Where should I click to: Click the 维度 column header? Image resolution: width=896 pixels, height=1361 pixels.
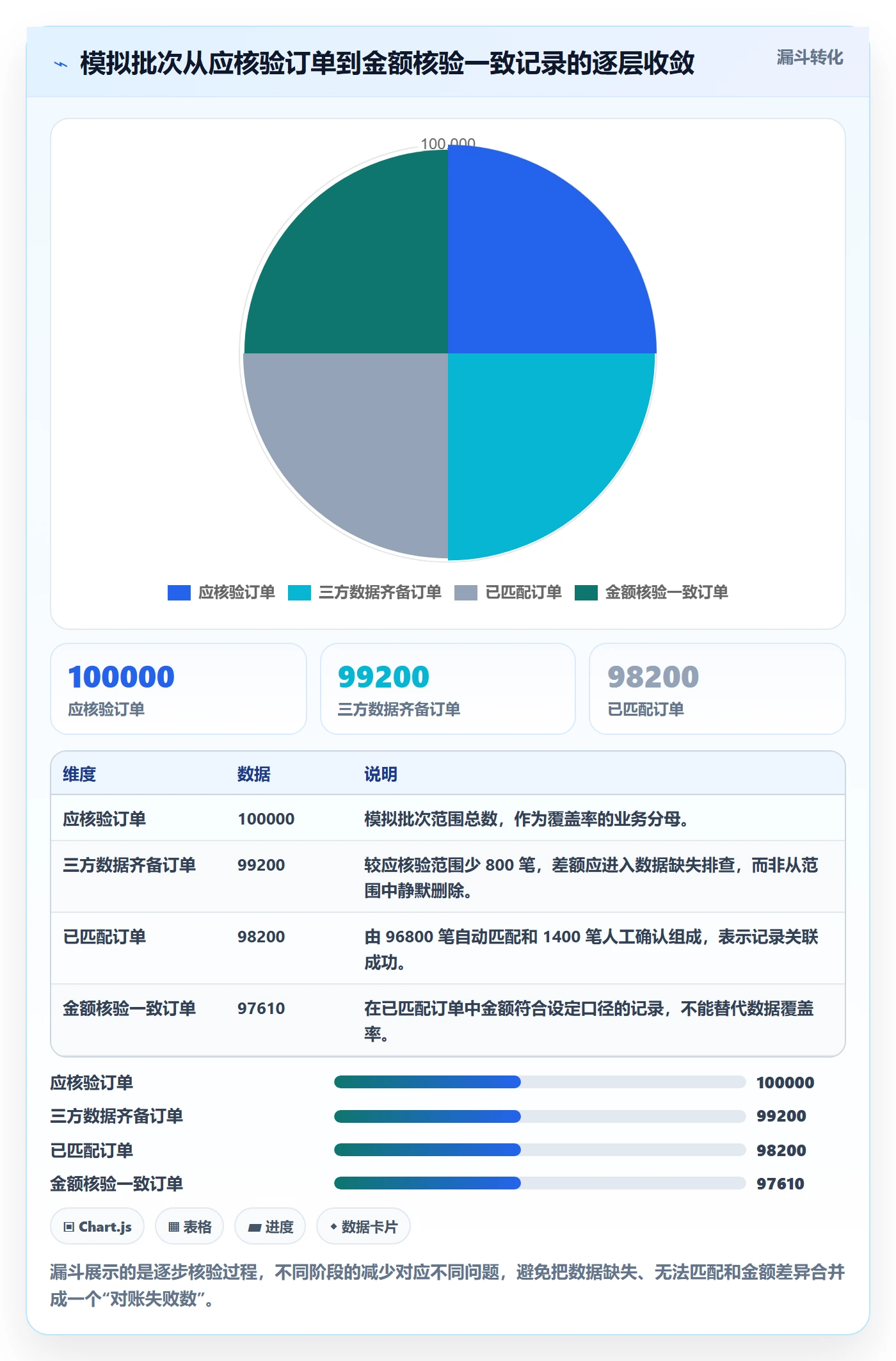[x=79, y=774]
